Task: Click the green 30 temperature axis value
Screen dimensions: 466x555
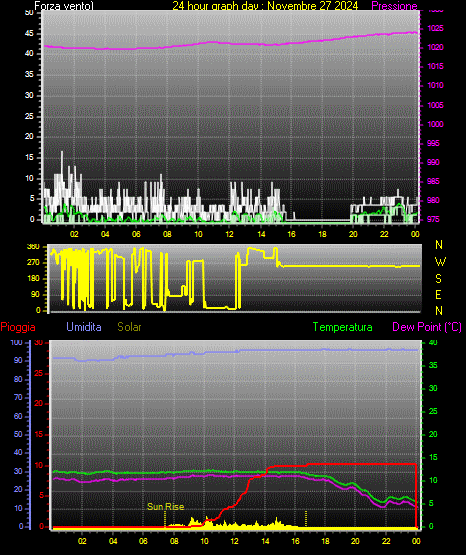Action: (433, 388)
